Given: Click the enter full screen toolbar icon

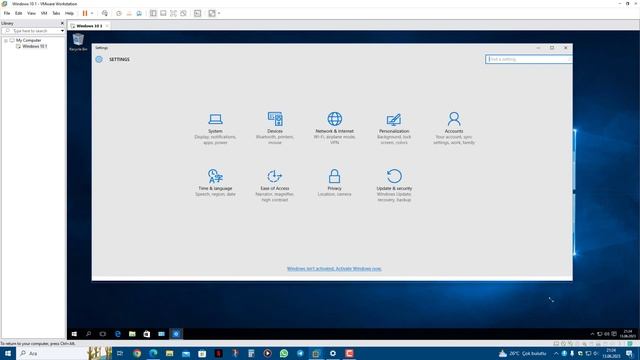Looking at the screenshot, I should point(173,13).
